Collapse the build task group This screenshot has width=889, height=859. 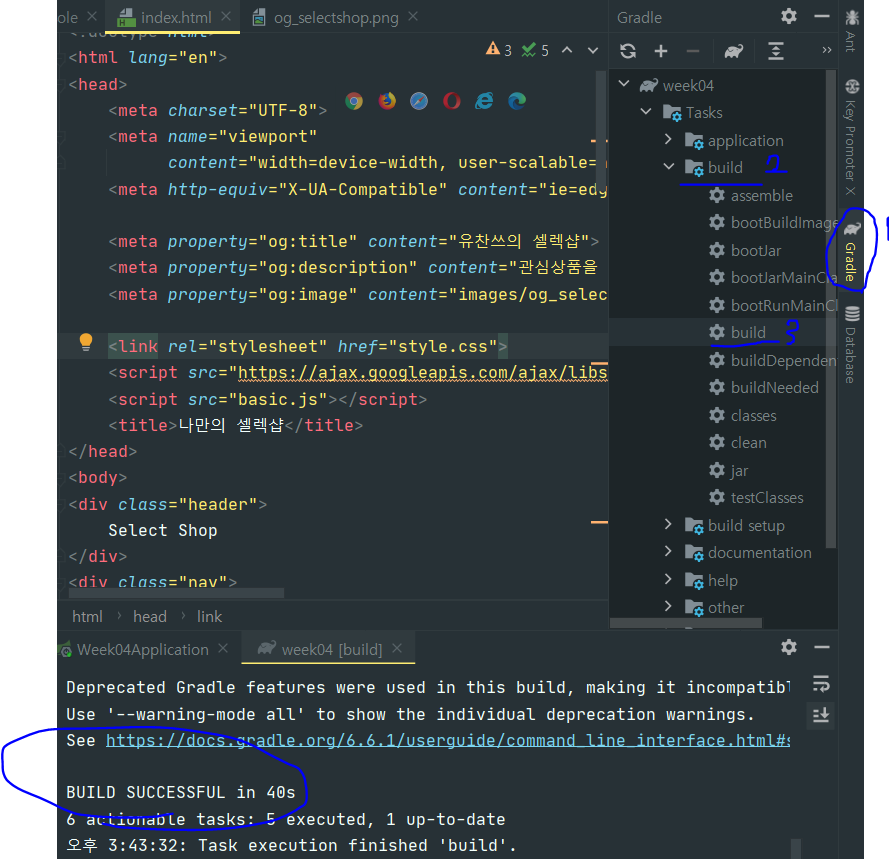coord(669,167)
